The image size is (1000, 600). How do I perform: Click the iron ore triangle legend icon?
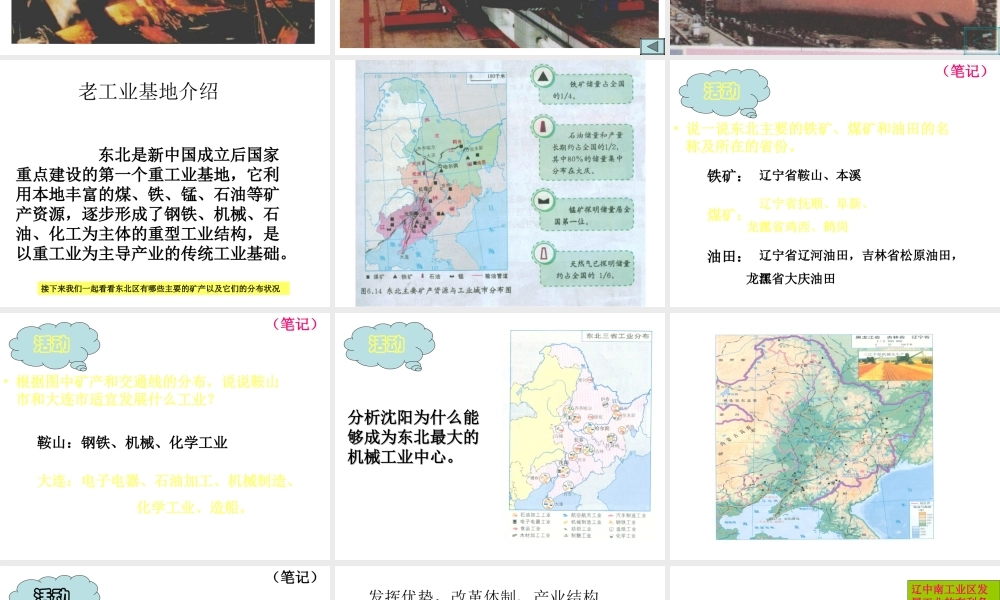pos(543,77)
